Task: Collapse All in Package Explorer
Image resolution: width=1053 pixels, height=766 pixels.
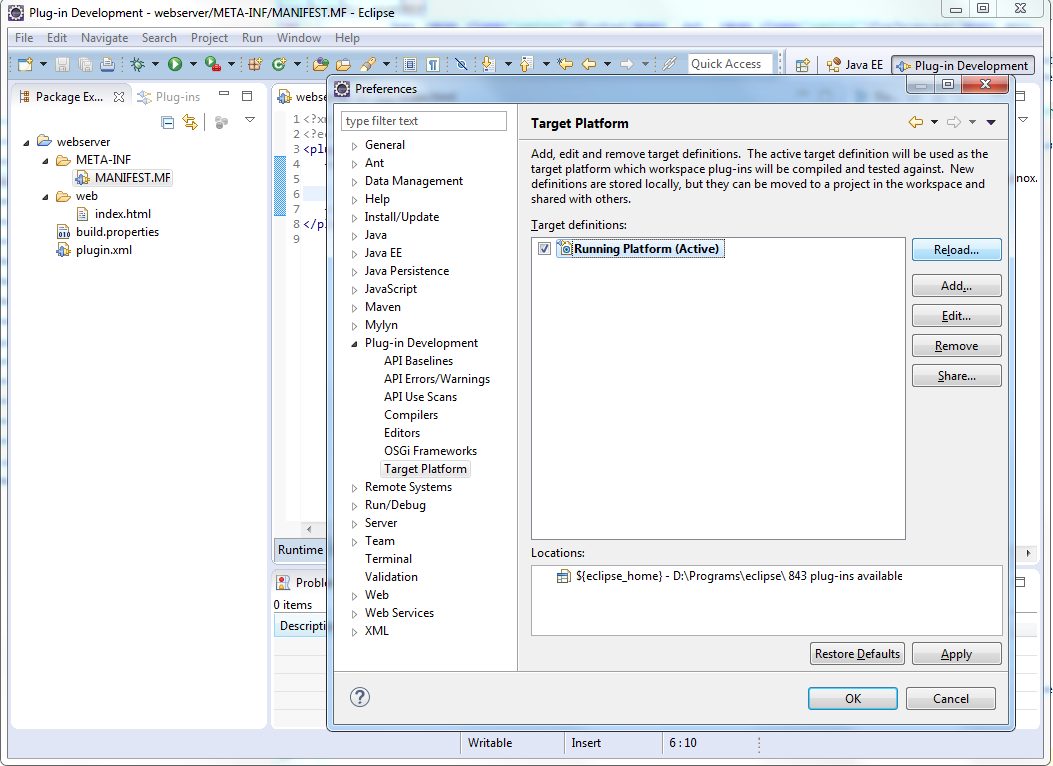Action: click(x=168, y=122)
